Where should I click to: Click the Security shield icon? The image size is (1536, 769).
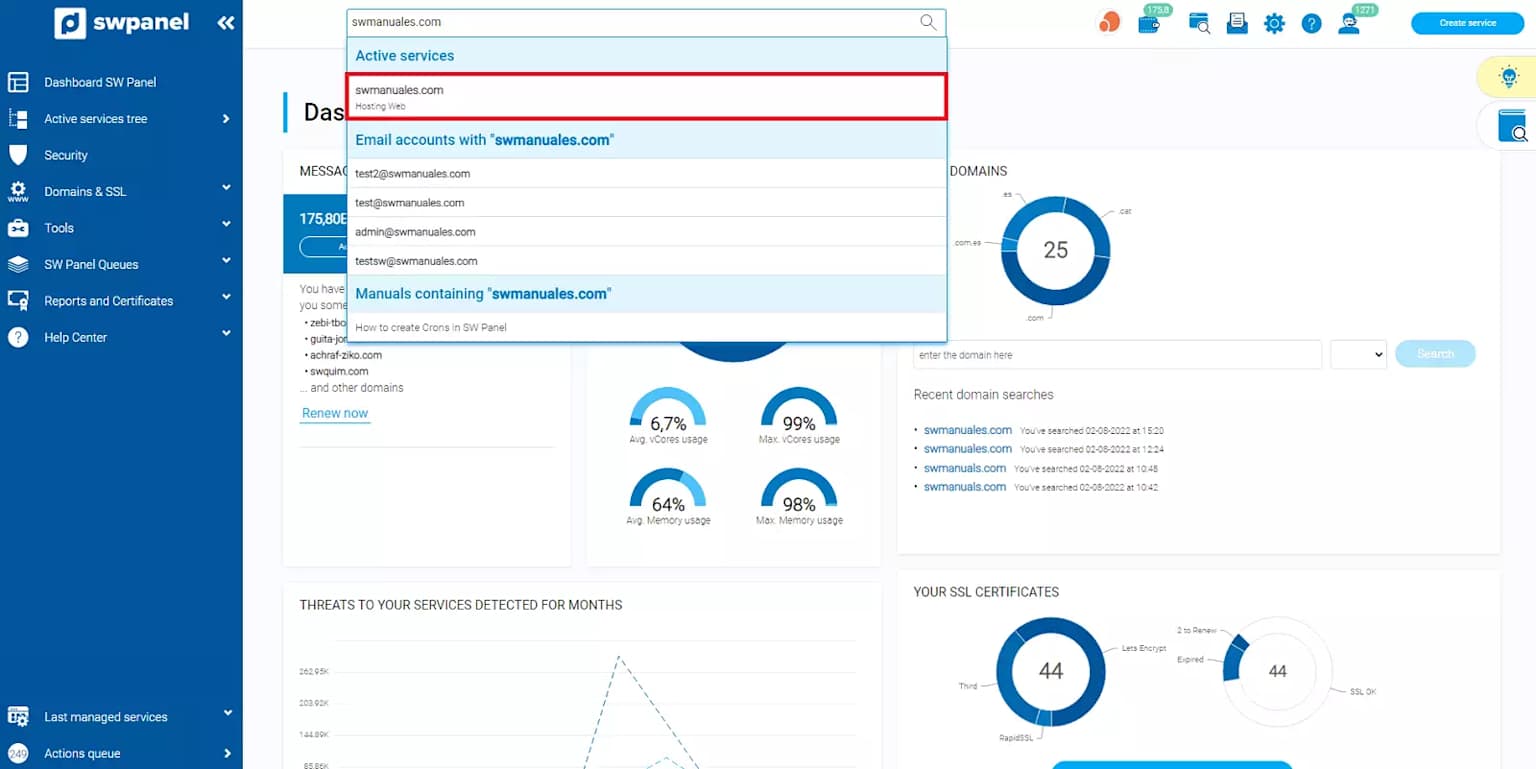pos(18,155)
